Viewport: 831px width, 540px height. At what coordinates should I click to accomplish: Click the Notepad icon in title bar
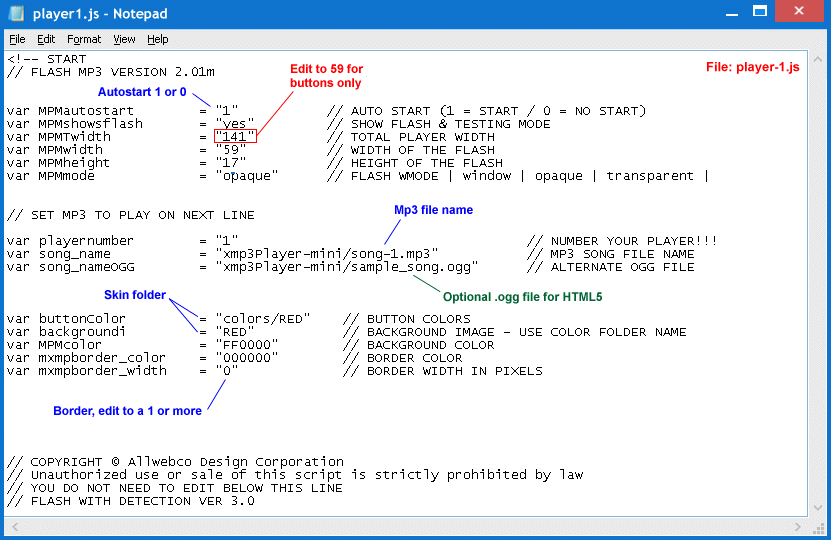(x=16, y=13)
